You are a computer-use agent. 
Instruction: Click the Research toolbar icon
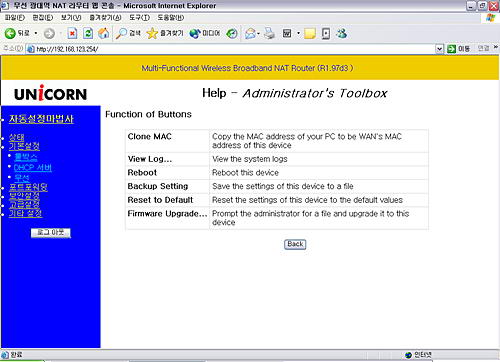(326, 33)
